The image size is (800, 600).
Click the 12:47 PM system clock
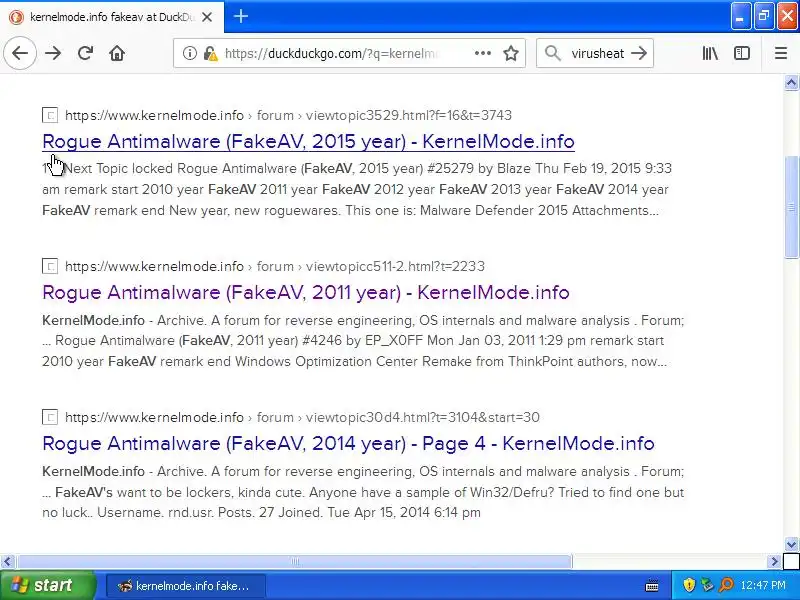(763, 585)
